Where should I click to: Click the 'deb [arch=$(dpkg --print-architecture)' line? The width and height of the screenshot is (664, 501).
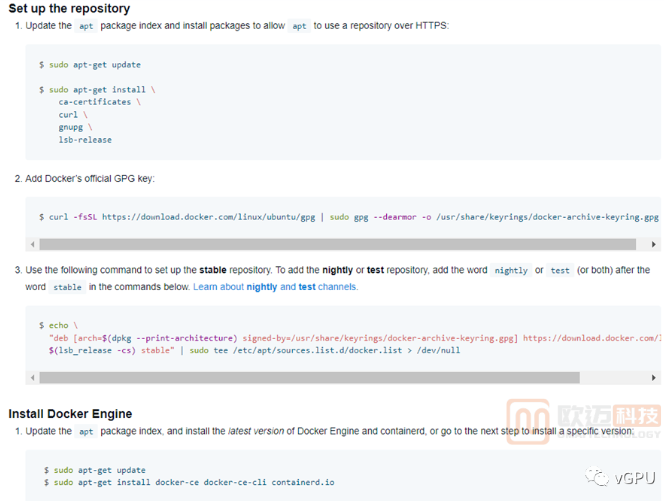coord(355,338)
